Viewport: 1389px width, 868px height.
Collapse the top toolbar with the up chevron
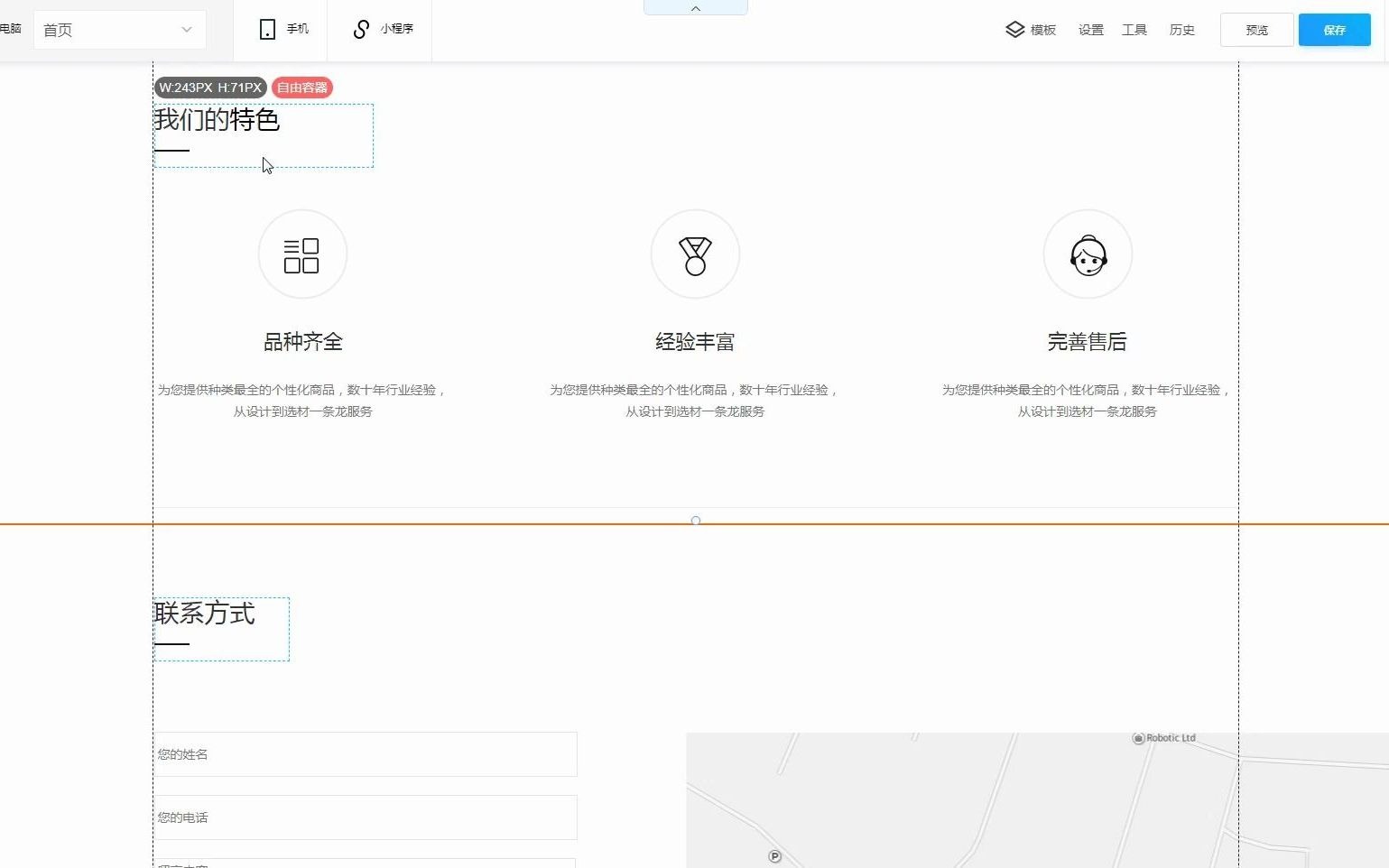(x=695, y=8)
